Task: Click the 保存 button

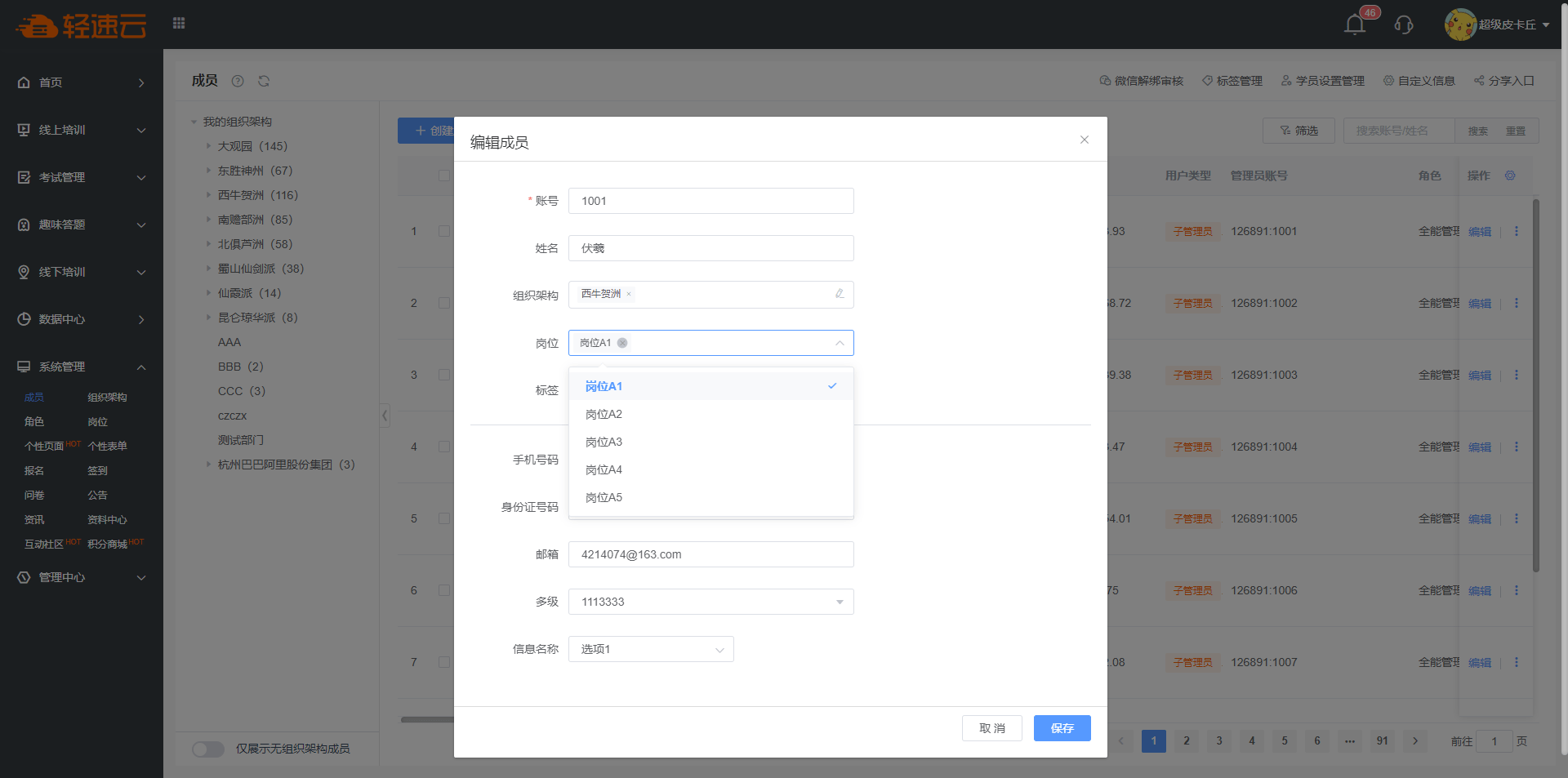Action: pos(1062,728)
